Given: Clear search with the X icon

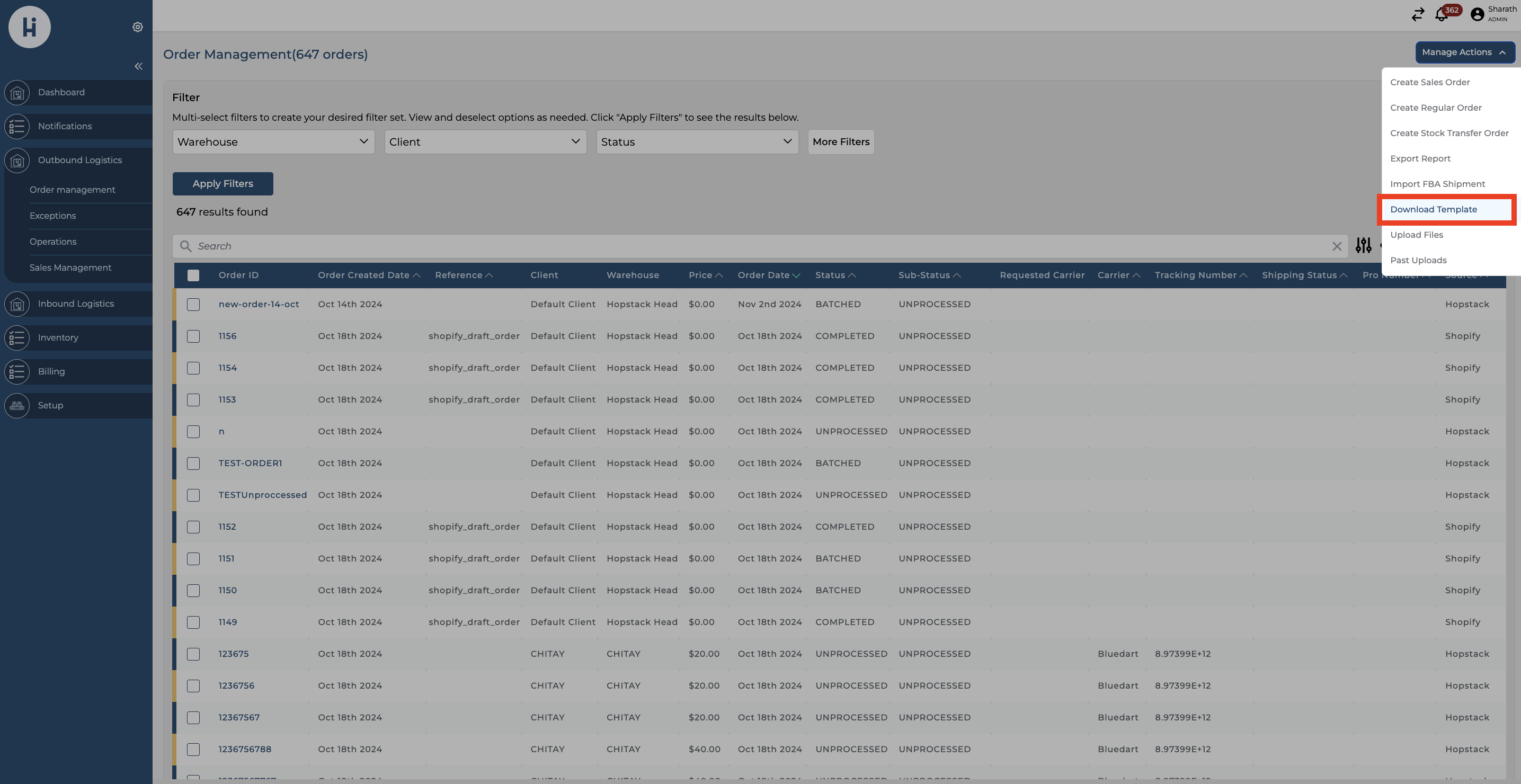Looking at the screenshot, I should (x=1337, y=246).
